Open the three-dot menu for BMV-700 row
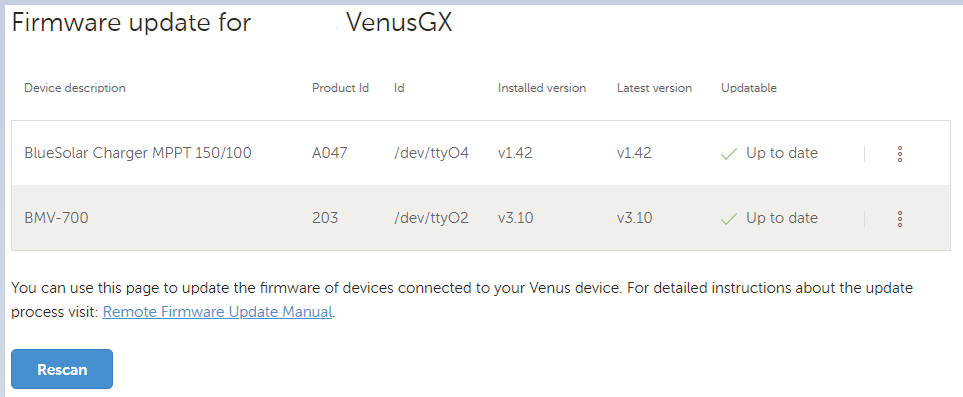The height and width of the screenshot is (397, 963). point(900,218)
